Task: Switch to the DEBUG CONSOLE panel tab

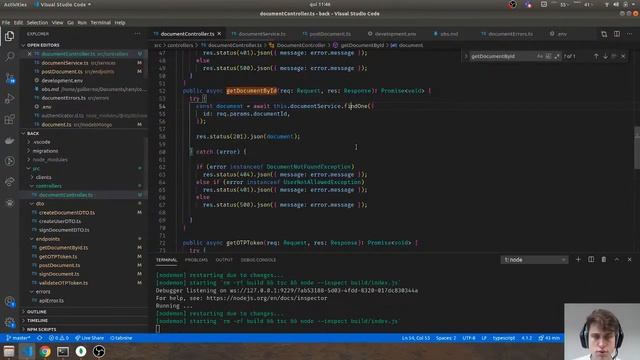Action: (258, 260)
